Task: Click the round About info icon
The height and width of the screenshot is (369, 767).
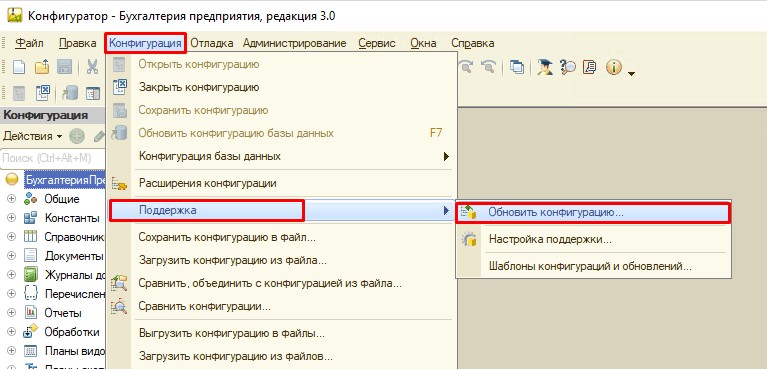Action: [x=613, y=67]
